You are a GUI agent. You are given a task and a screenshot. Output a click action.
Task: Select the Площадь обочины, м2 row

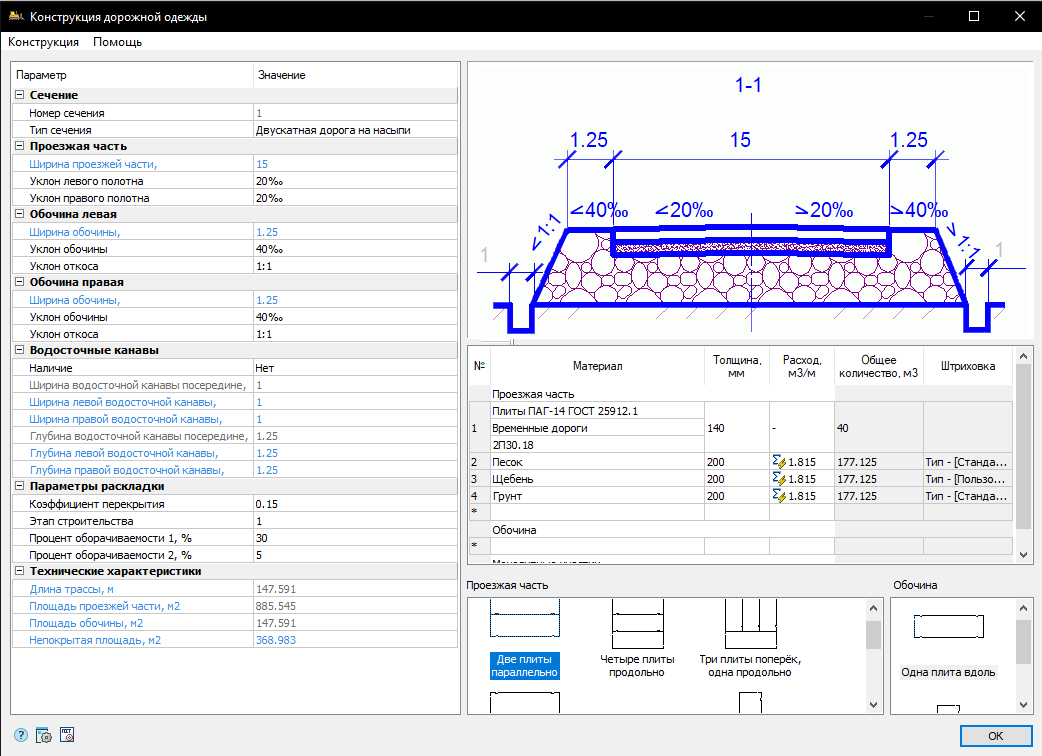235,623
